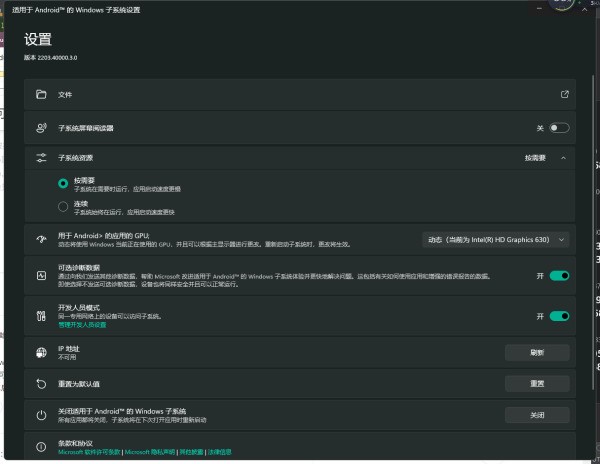Collapse the 子系统资源 section chevron

[x=563, y=158]
